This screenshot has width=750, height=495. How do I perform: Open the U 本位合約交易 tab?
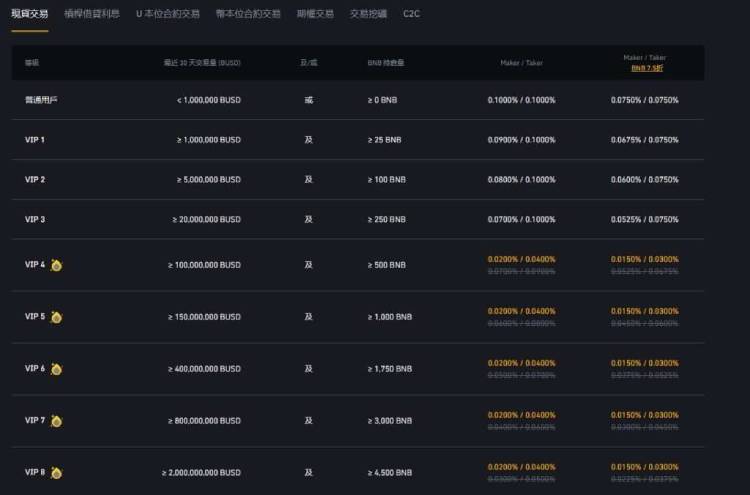coord(167,14)
